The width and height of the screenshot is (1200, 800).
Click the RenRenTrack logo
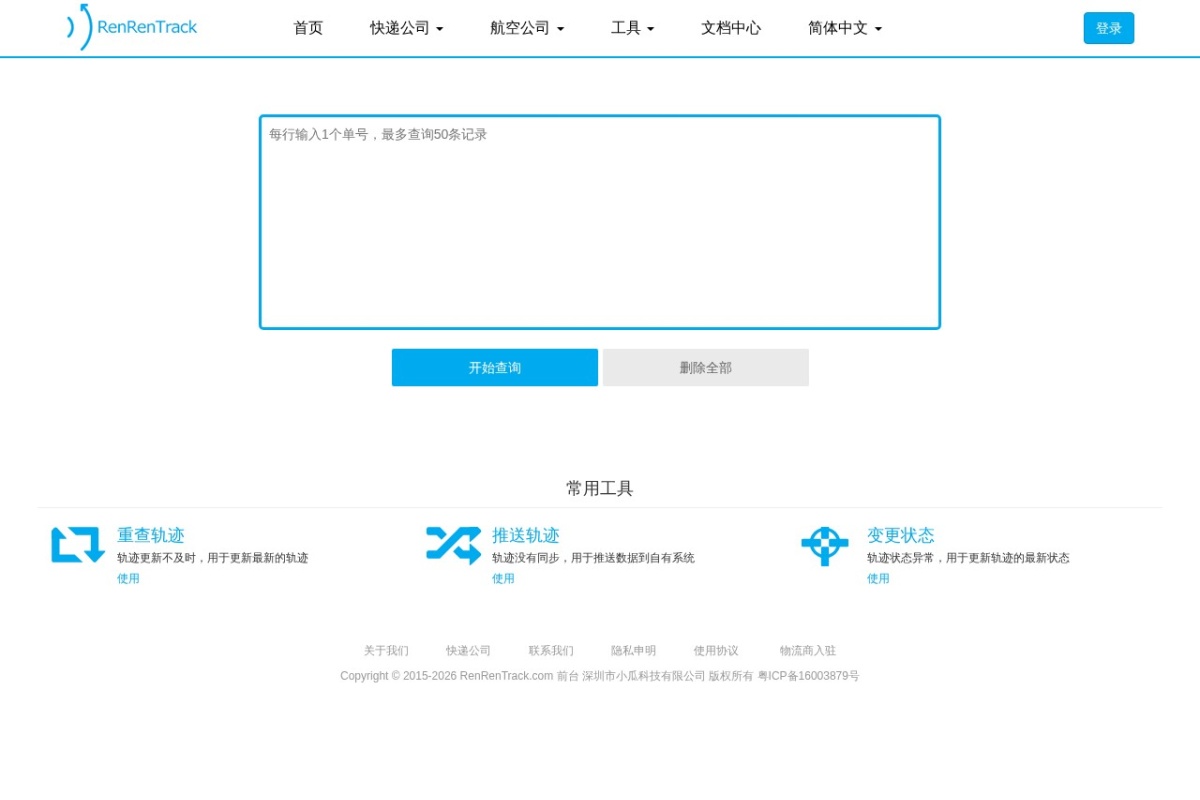[132, 27]
